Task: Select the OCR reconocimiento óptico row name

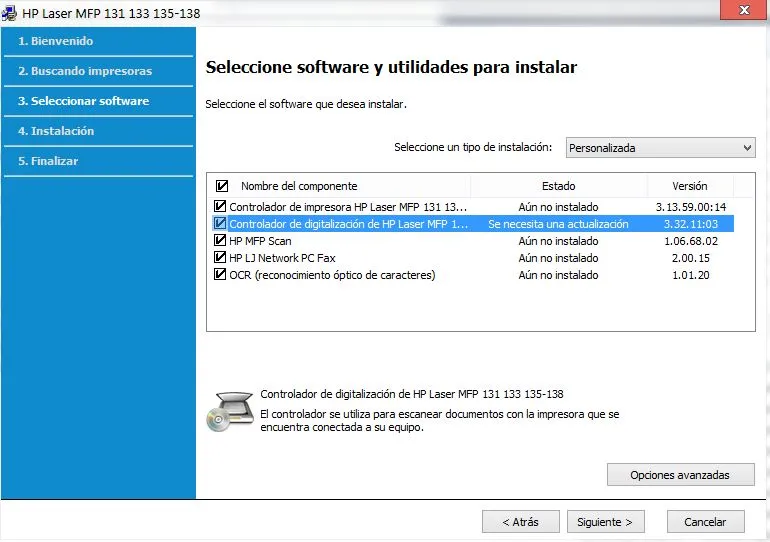Action: tap(332, 275)
